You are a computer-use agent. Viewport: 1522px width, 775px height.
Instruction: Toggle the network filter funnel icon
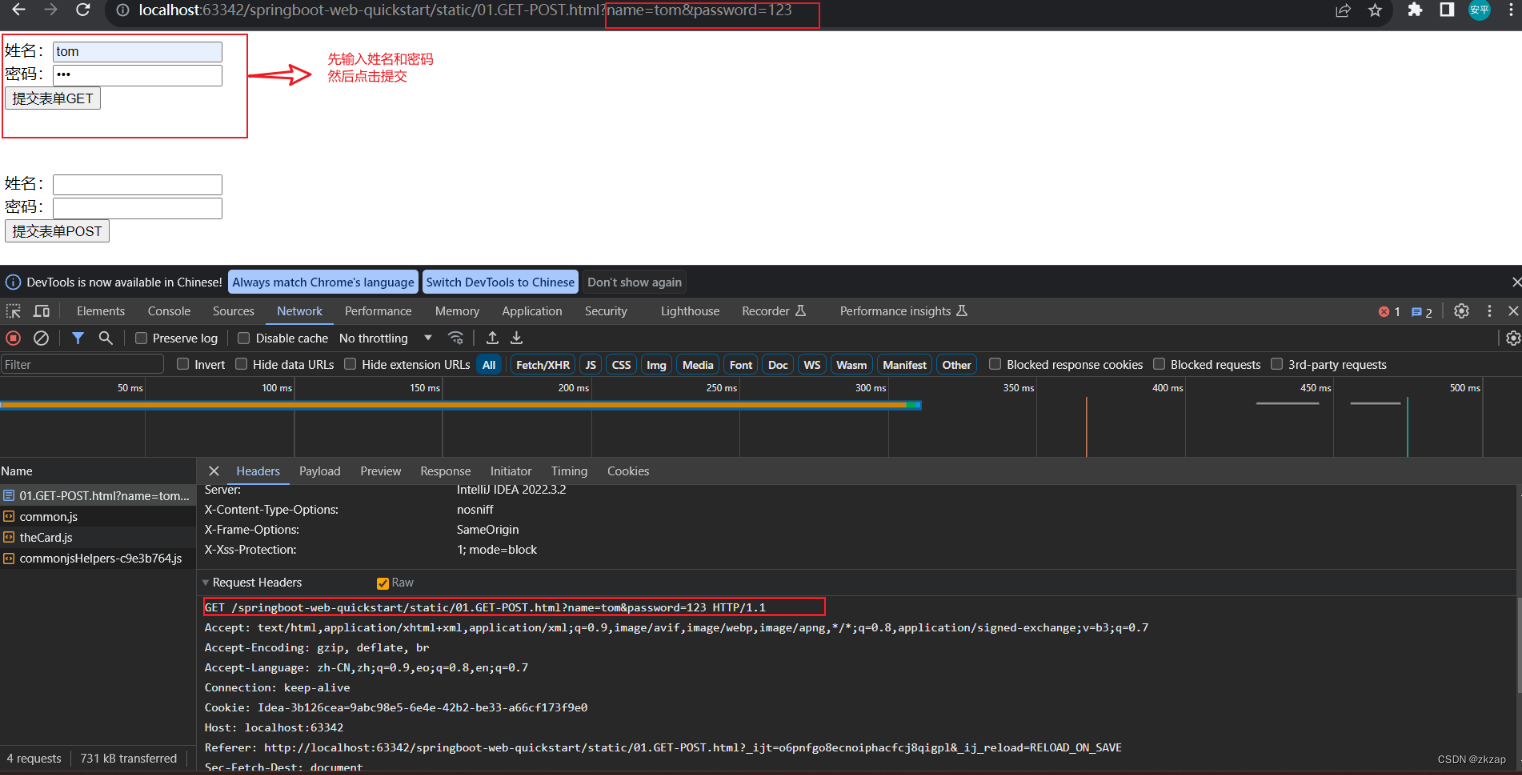point(78,338)
